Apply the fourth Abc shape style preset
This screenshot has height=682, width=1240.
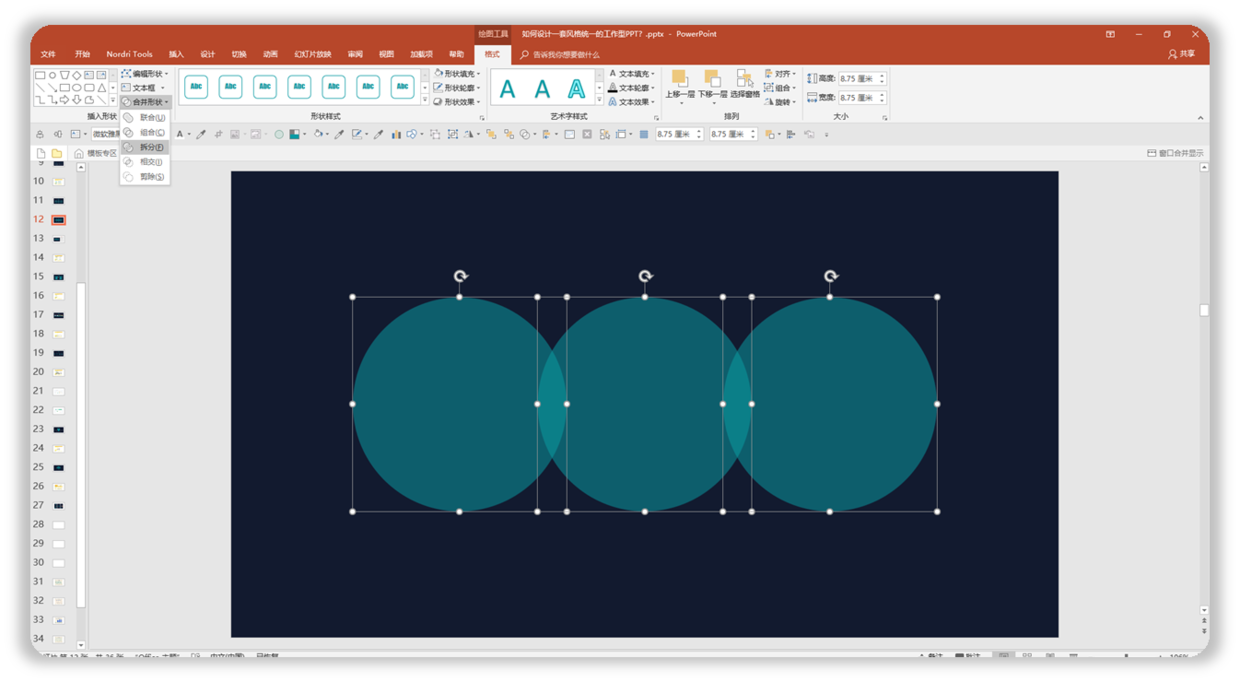[299, 87]
